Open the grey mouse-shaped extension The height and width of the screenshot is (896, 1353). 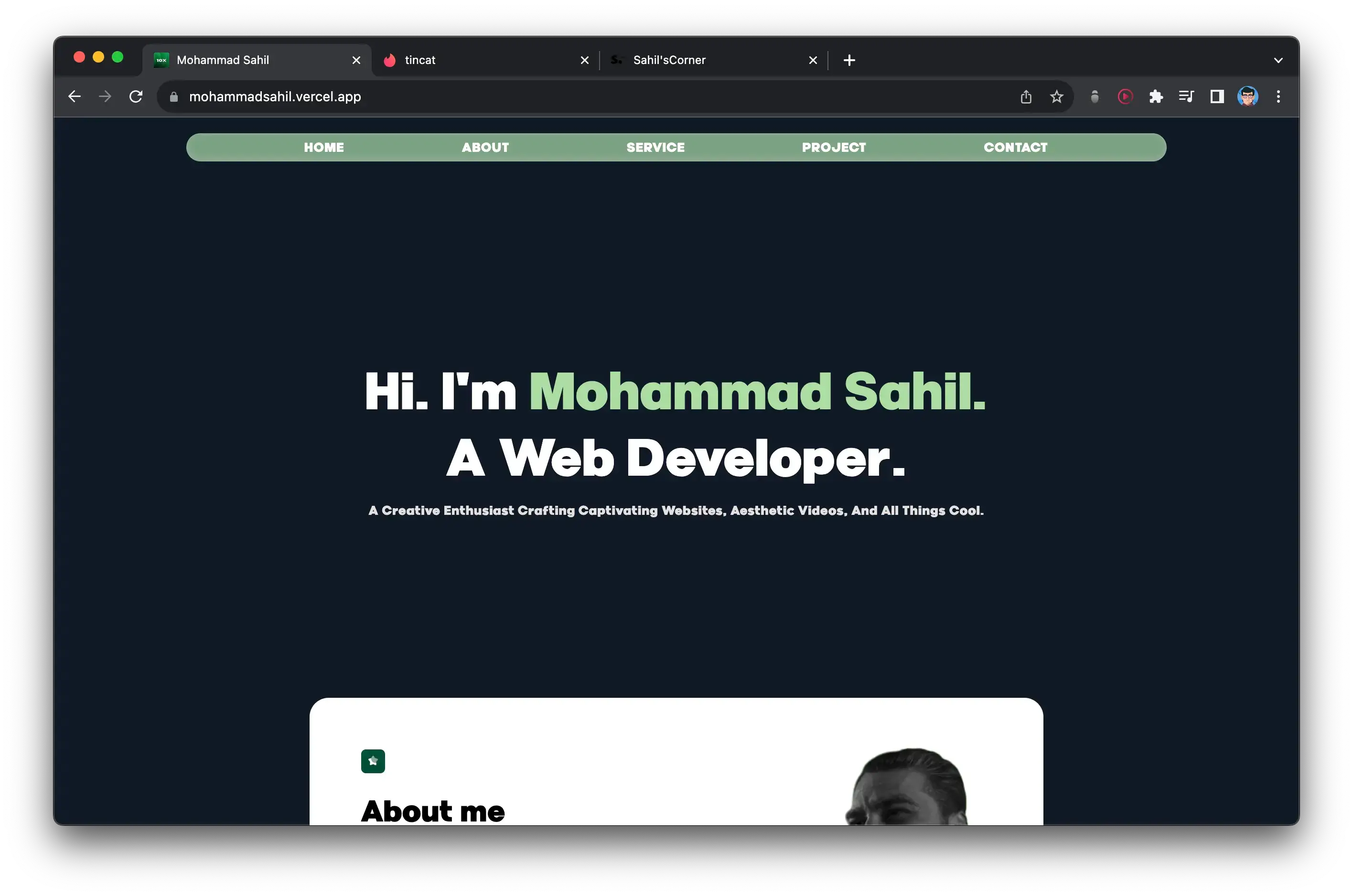(1095, 96)
